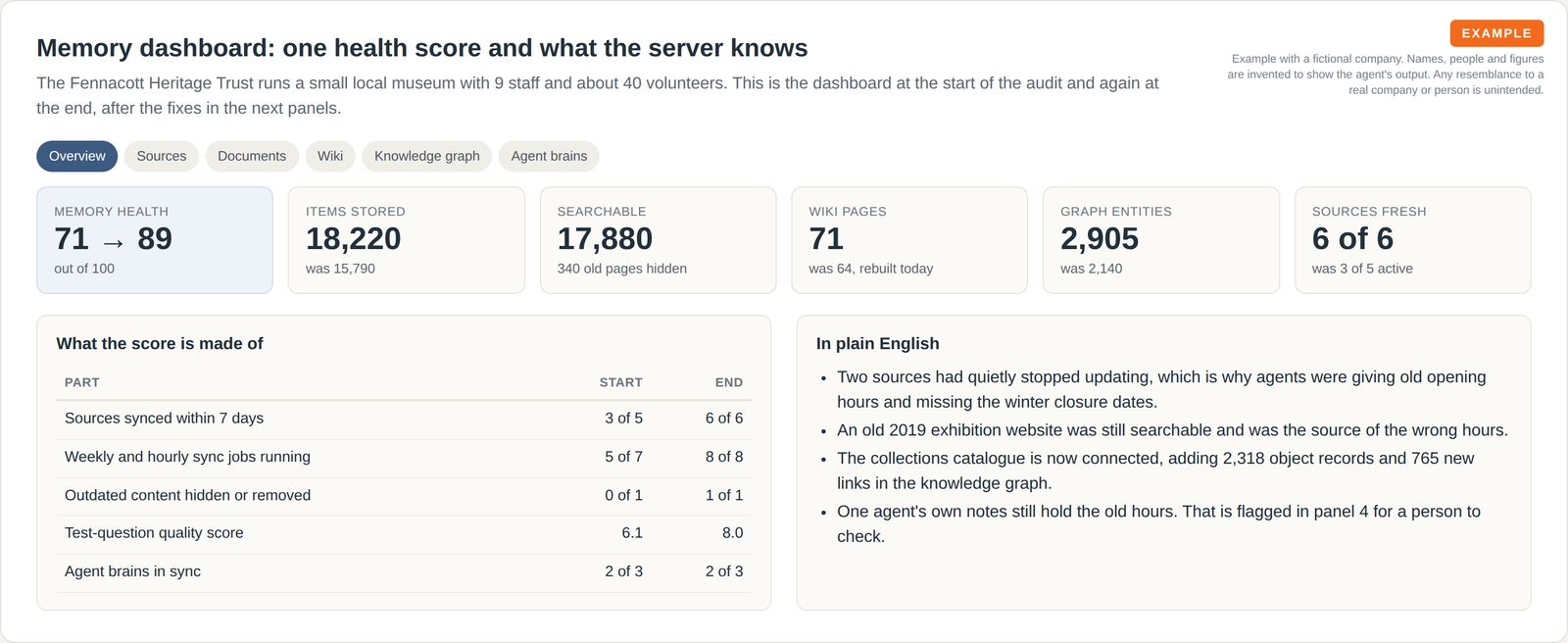Screen dimensions: 1568x643
Task: Click start score '6.1'
Action: point(632,533)
